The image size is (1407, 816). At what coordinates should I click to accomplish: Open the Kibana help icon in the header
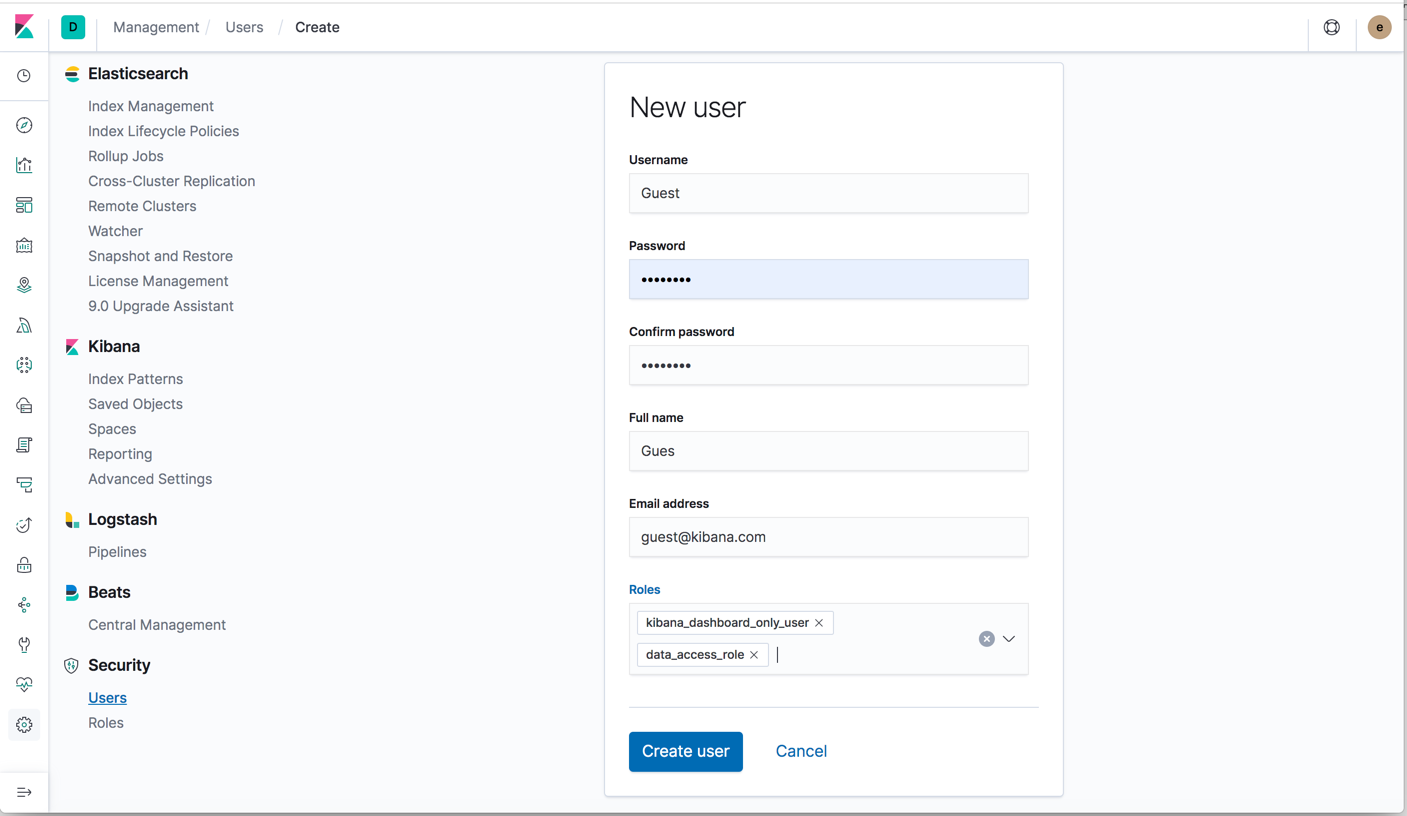click(1331, 27)
